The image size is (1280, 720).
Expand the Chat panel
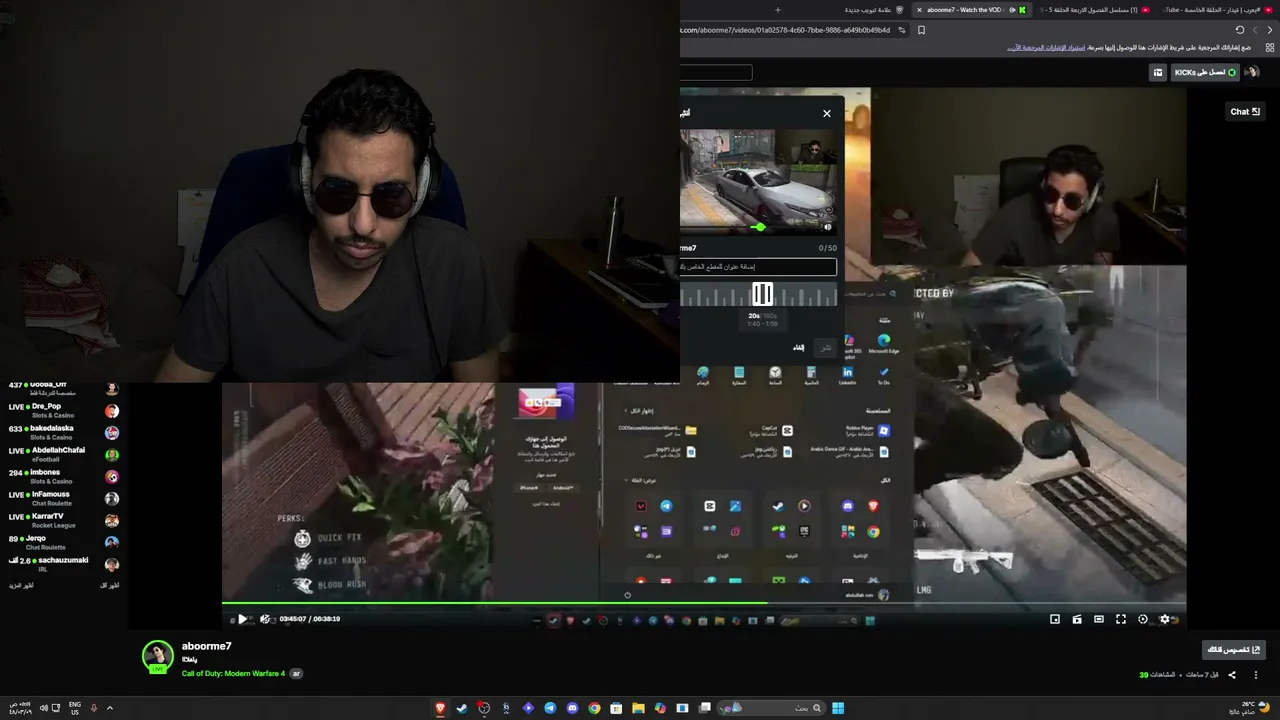click(1245, 112)
